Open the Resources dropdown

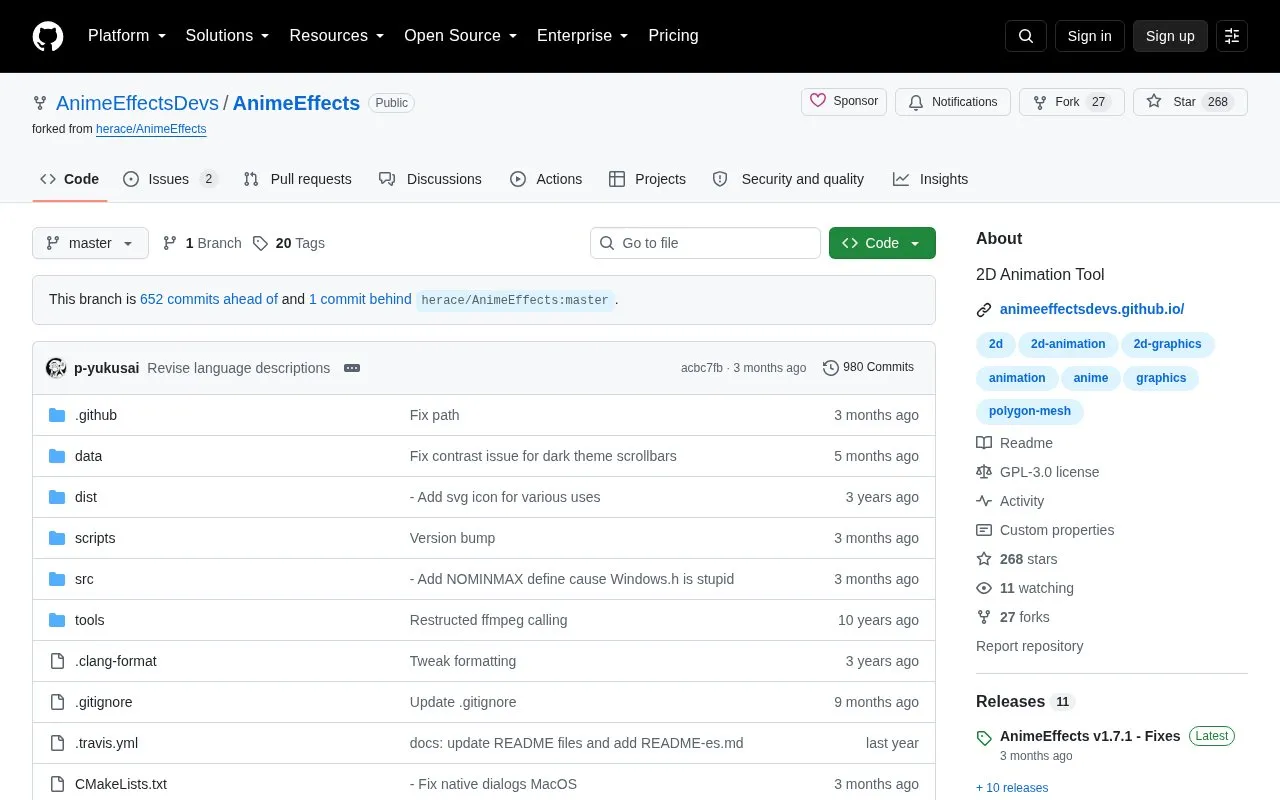coord(337,36)
